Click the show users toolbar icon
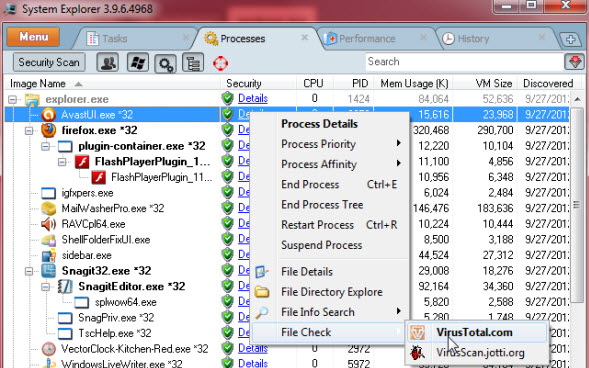 point(108,62)
